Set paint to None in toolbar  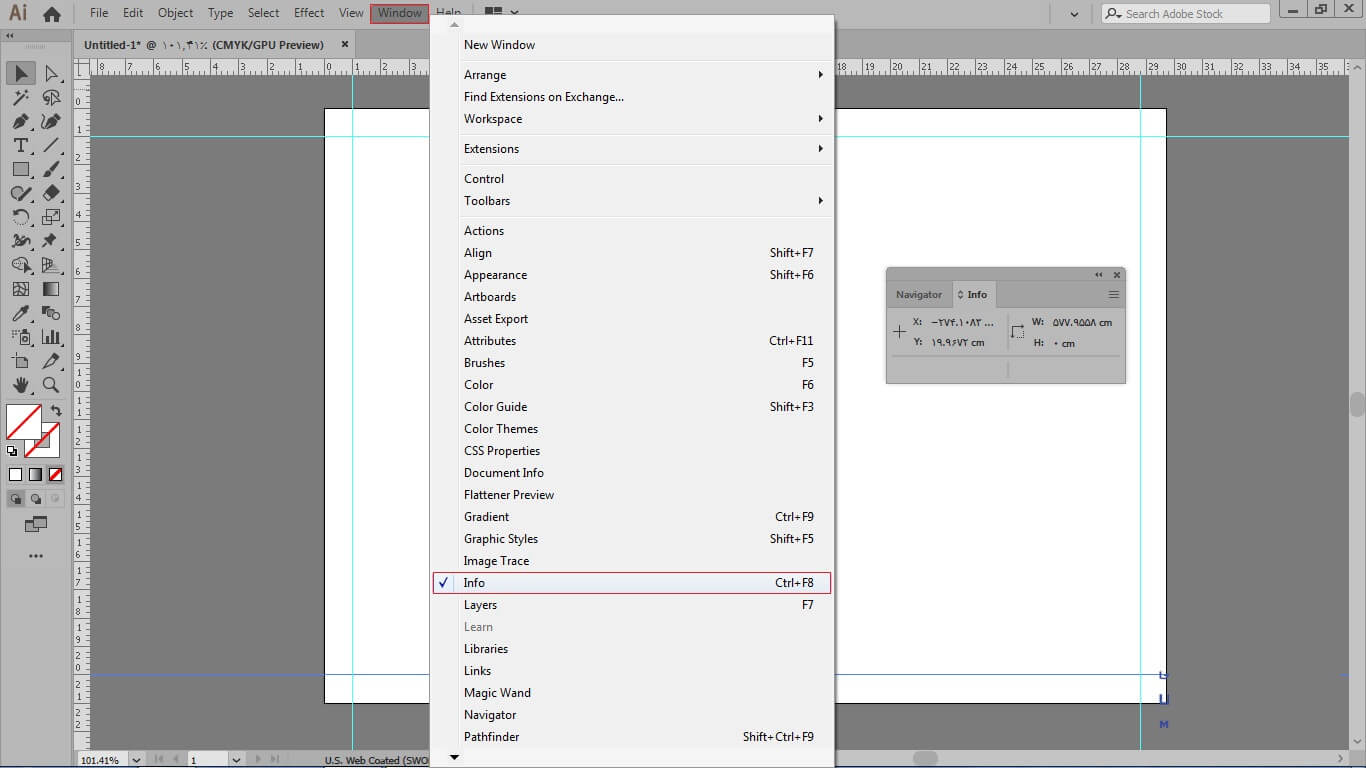pyautogui.click(x=56, y=475)
